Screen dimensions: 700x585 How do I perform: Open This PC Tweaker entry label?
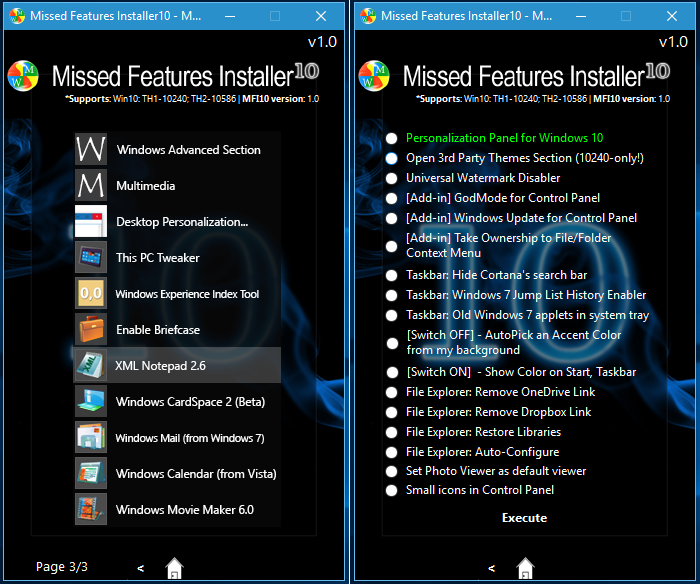point(158,258)
